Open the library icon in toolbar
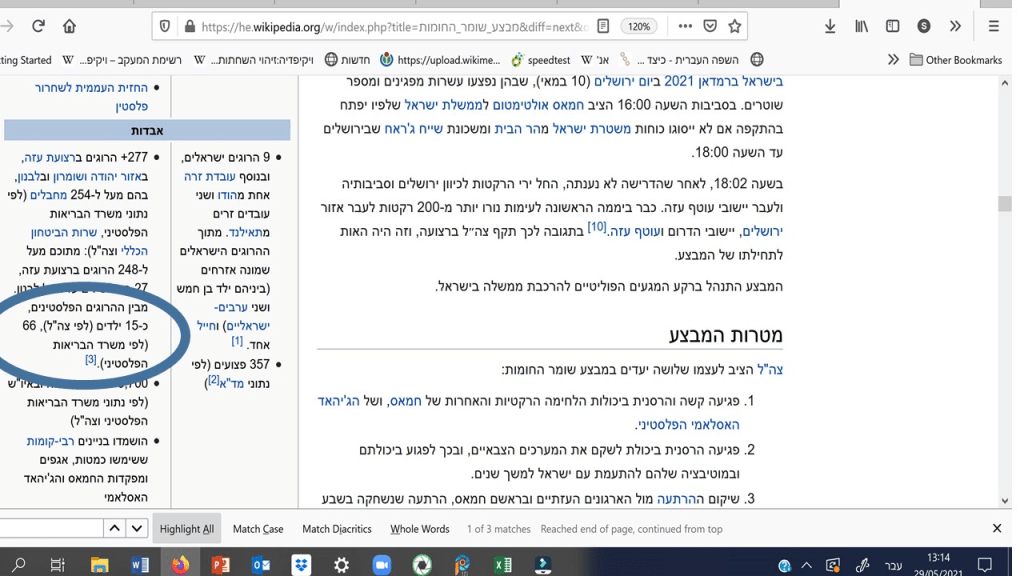The width and height of the screenshot is (1024, 576). (x=861, y=27)
